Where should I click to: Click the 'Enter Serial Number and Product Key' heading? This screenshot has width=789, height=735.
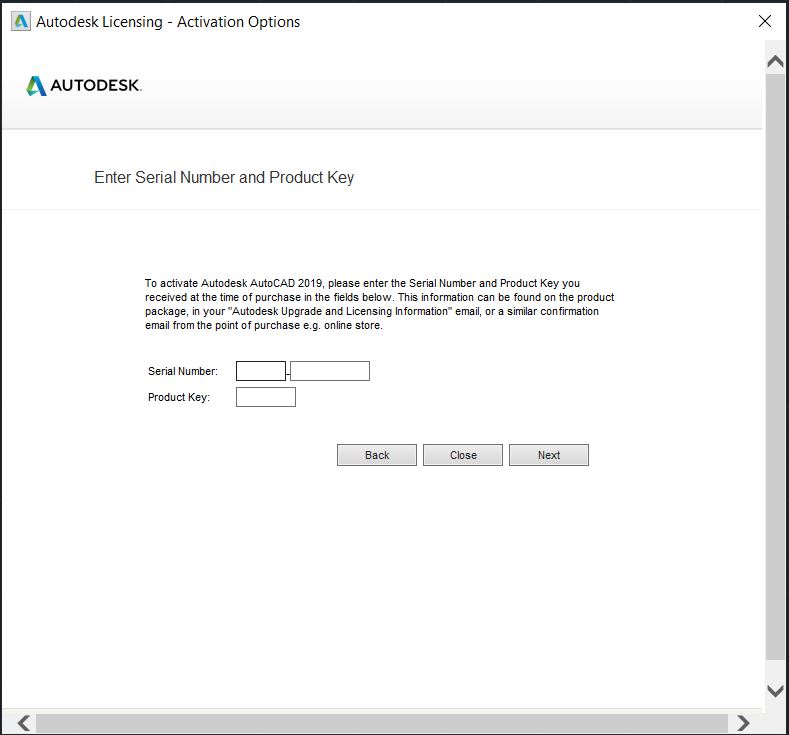coord(224,178)
